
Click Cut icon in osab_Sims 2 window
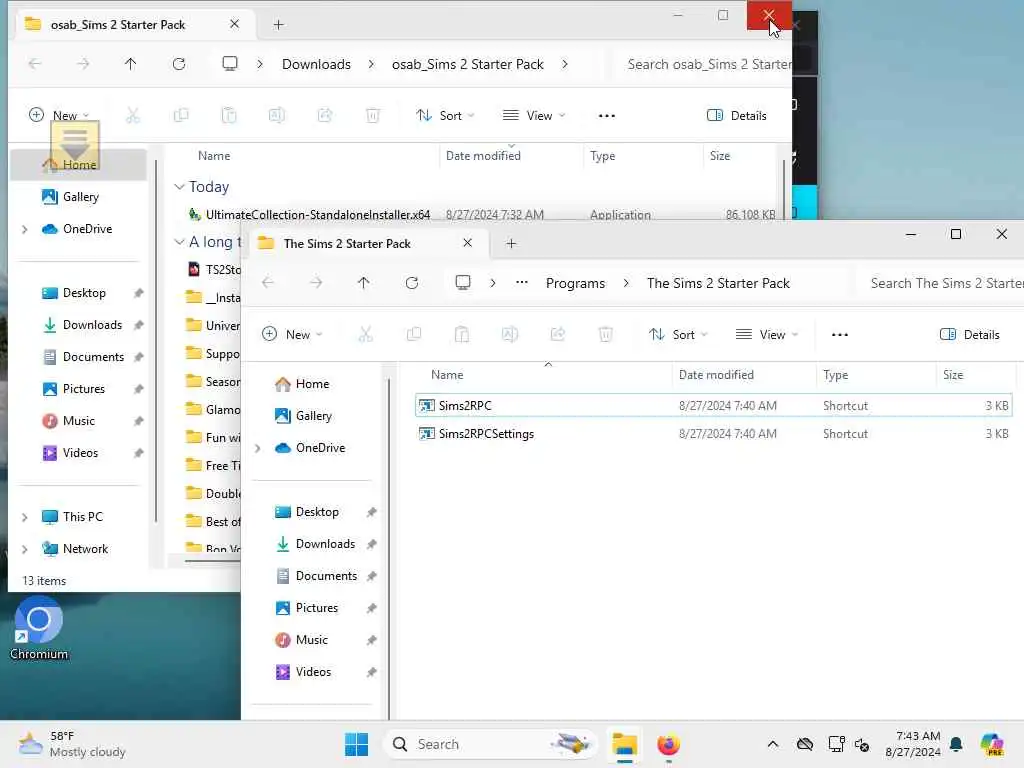[133, 116]
